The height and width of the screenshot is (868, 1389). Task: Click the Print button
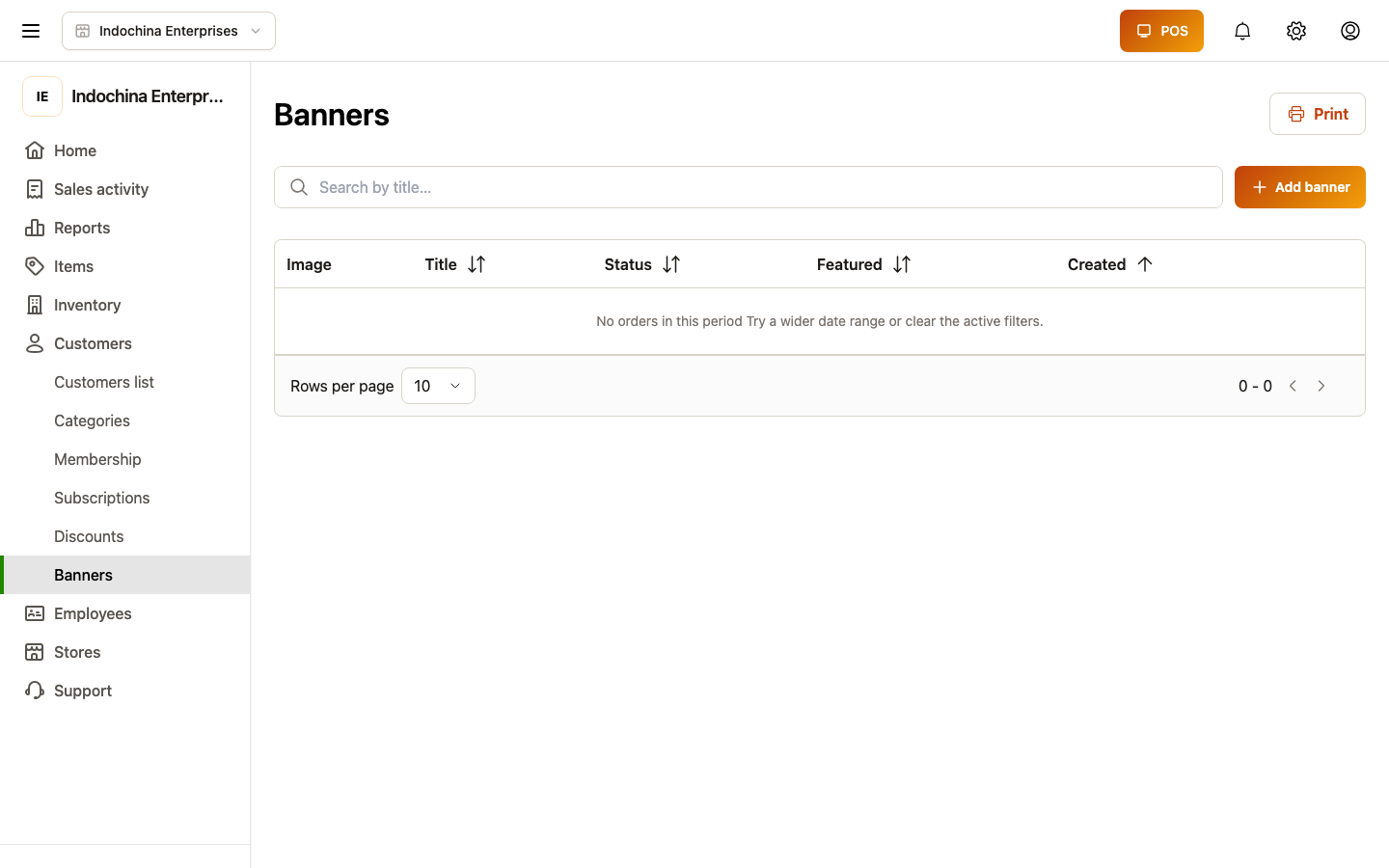[1318, 114]
